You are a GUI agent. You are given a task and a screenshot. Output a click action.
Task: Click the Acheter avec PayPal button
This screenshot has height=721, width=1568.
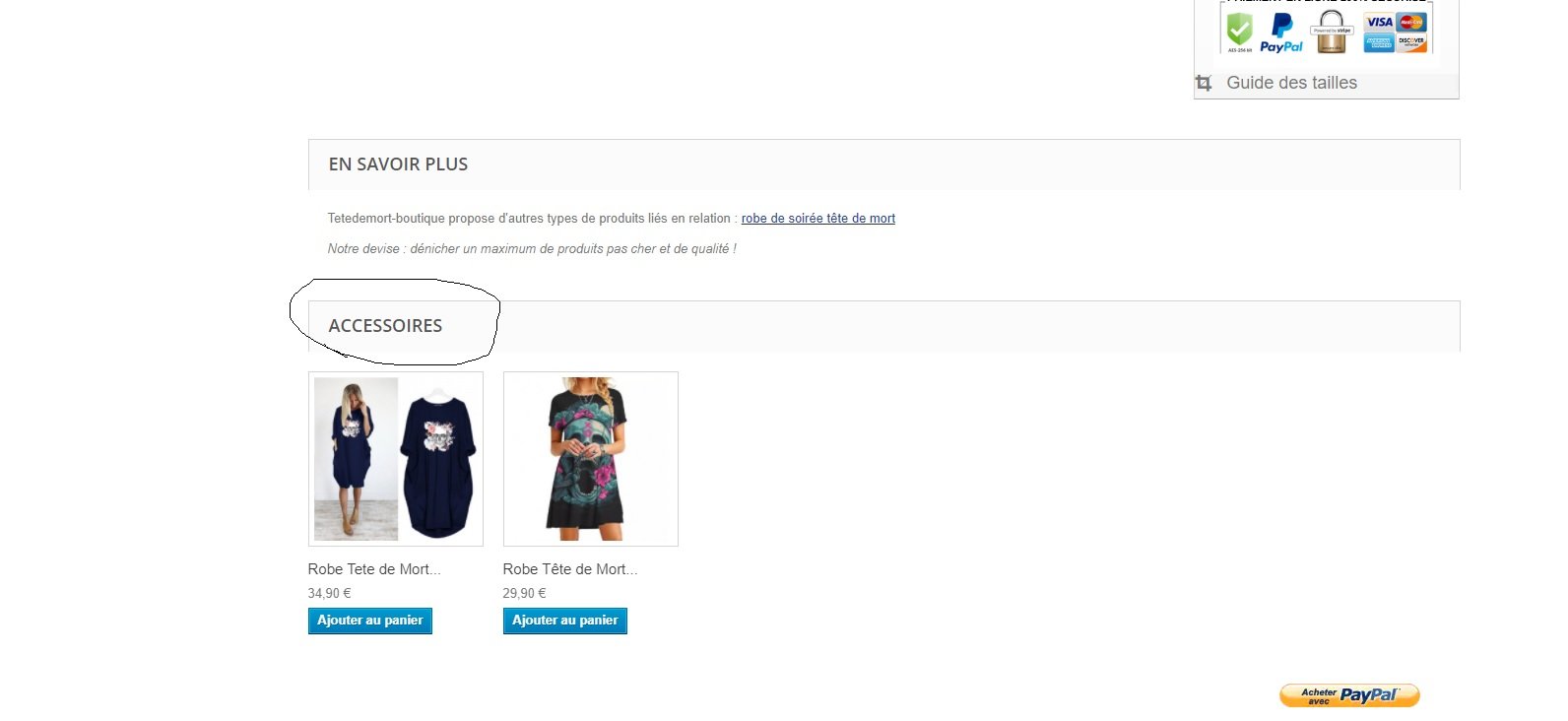[1349, 695]
